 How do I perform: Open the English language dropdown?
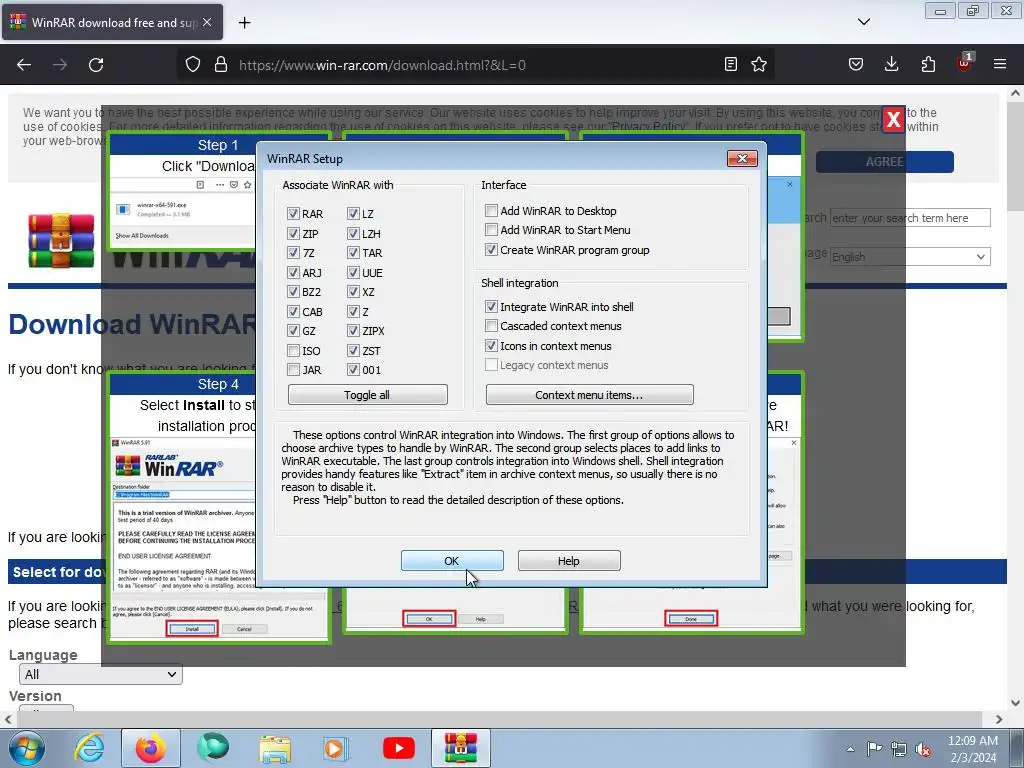(910, 257)
